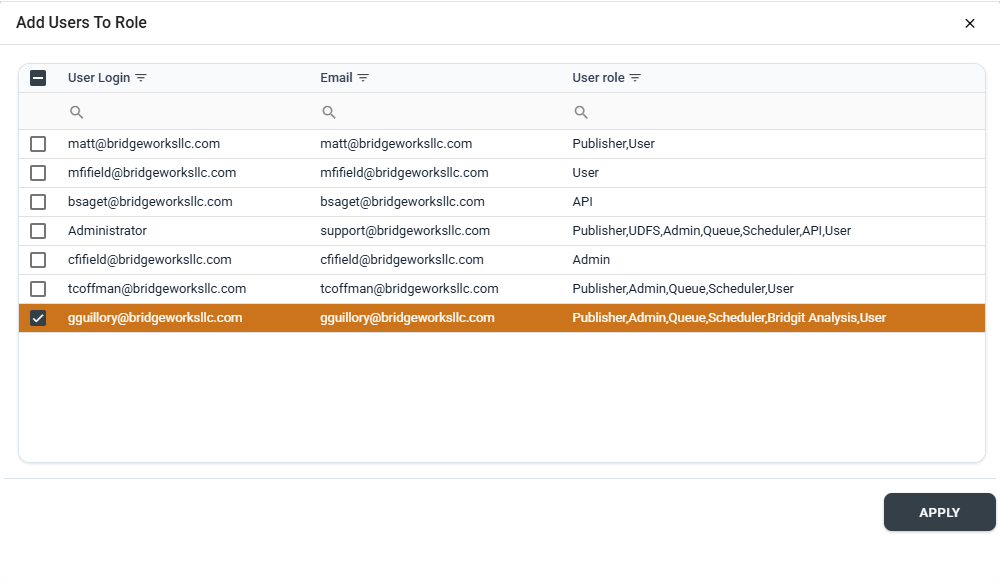
Task: Toggle the select-all checkbox in table header
Action: pyautogui.click(x=38, y=78)
